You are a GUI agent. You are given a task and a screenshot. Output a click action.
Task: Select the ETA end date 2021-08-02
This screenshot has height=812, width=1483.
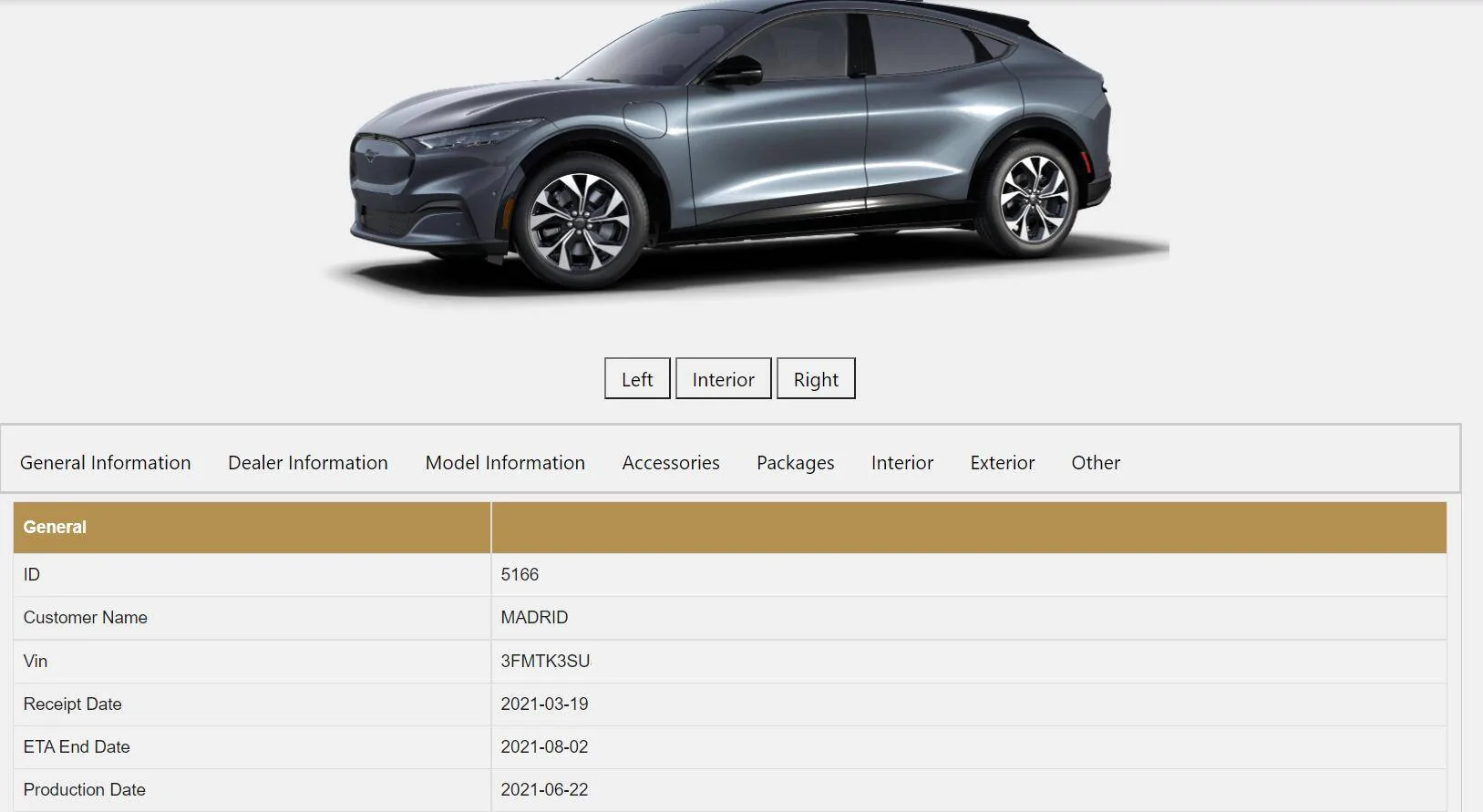(x=544, y=746)
